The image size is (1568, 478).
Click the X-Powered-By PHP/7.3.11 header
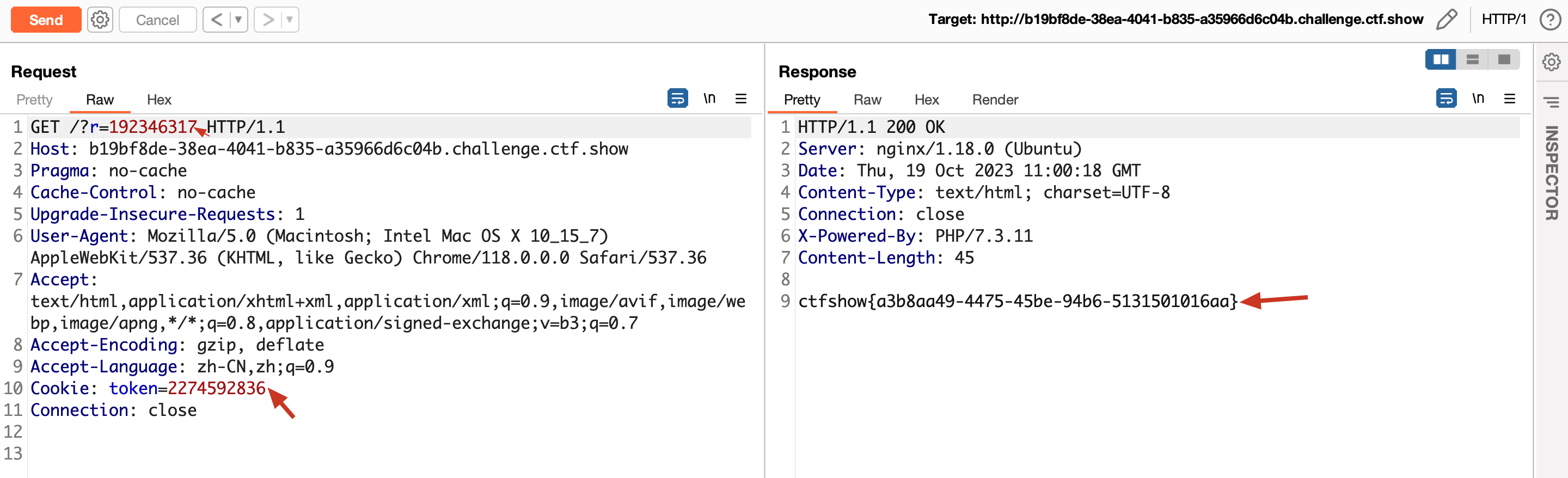pos(915,236)
